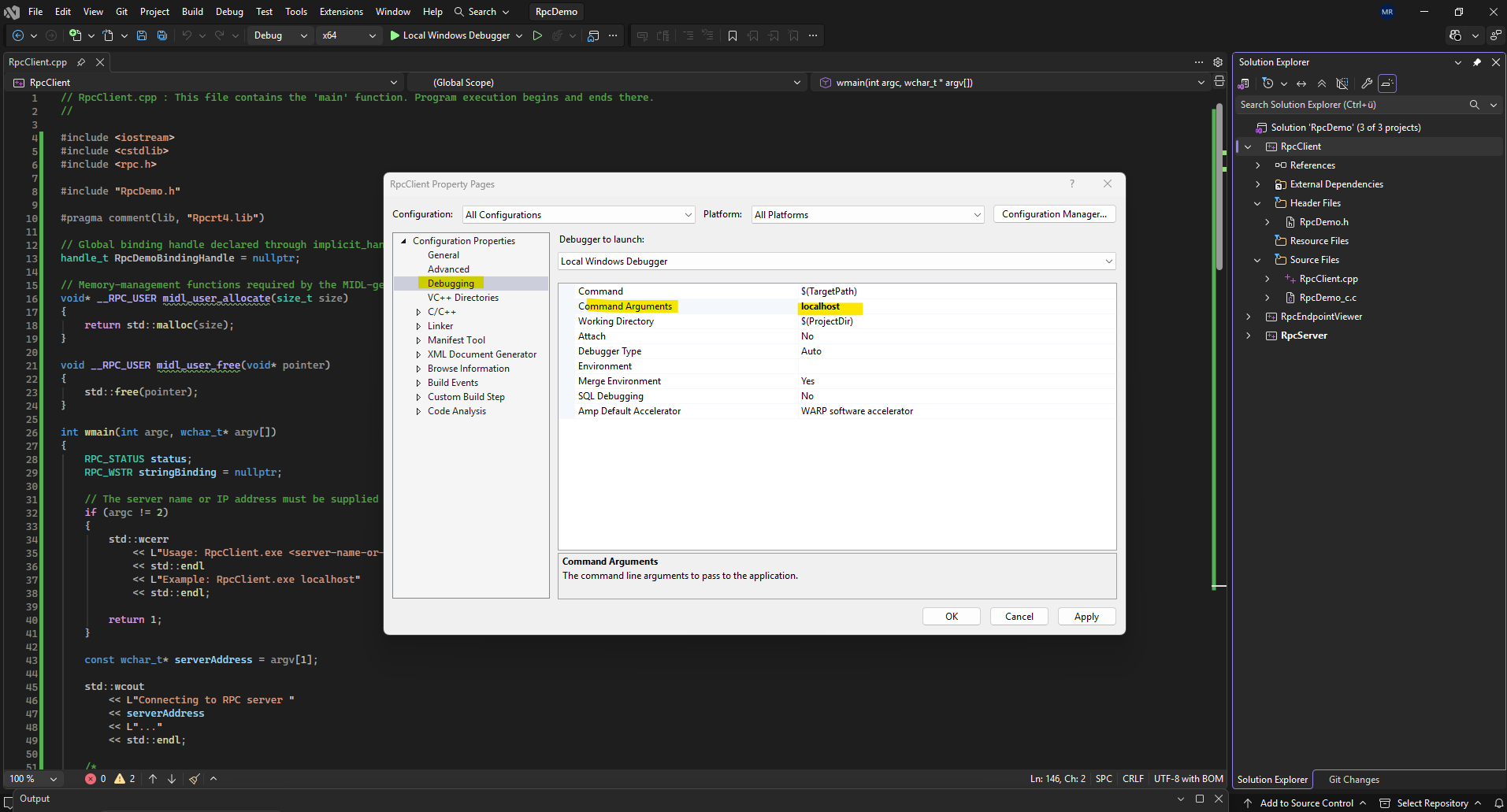Click the Hot Reload flame icon
The height and width of the screenshot is (812, 1507).
click(x=557, y=35)
